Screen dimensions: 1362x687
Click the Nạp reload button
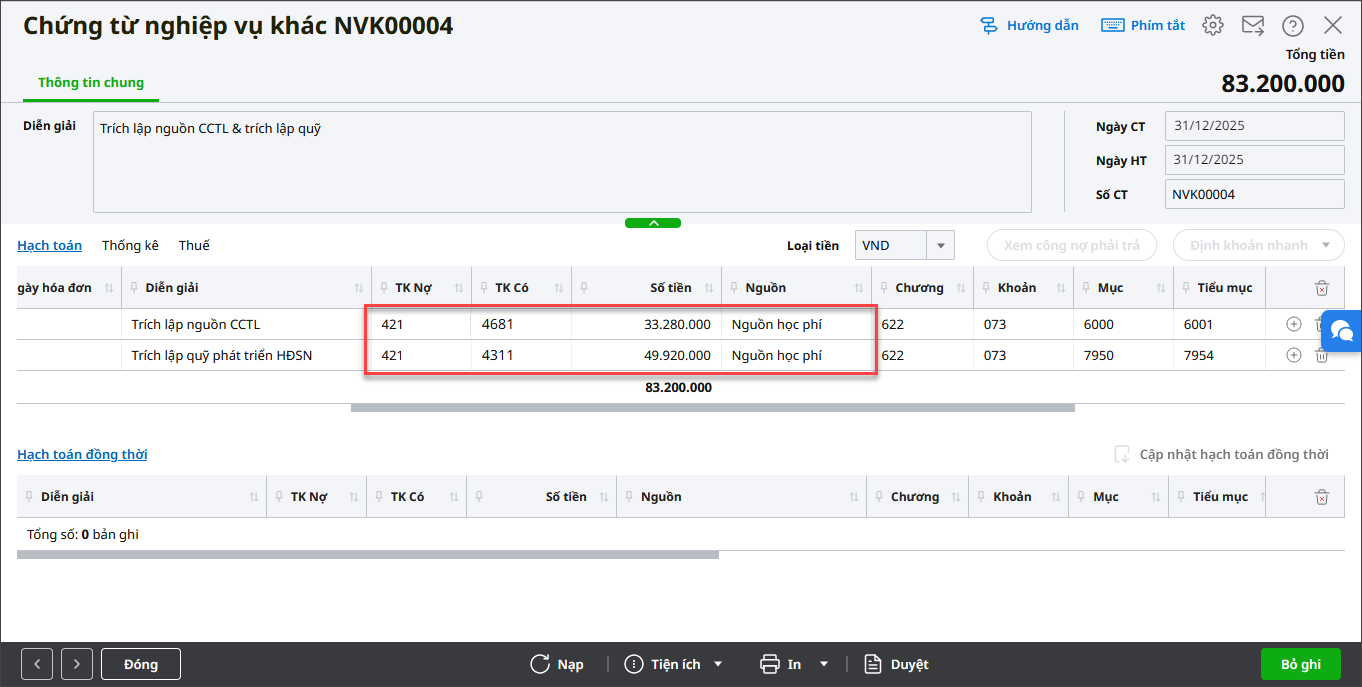pyautogui.click(x=557, y=664)
